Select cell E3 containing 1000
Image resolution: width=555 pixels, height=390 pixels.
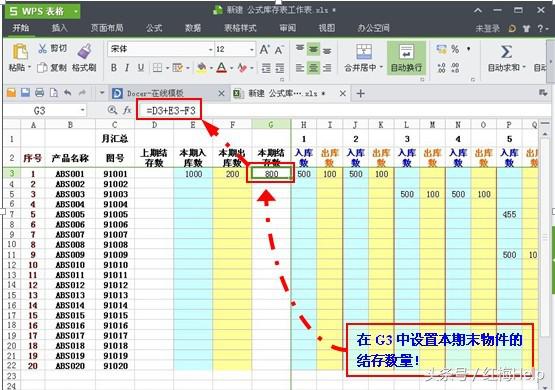pyautogui.click(x=193, y=173)
